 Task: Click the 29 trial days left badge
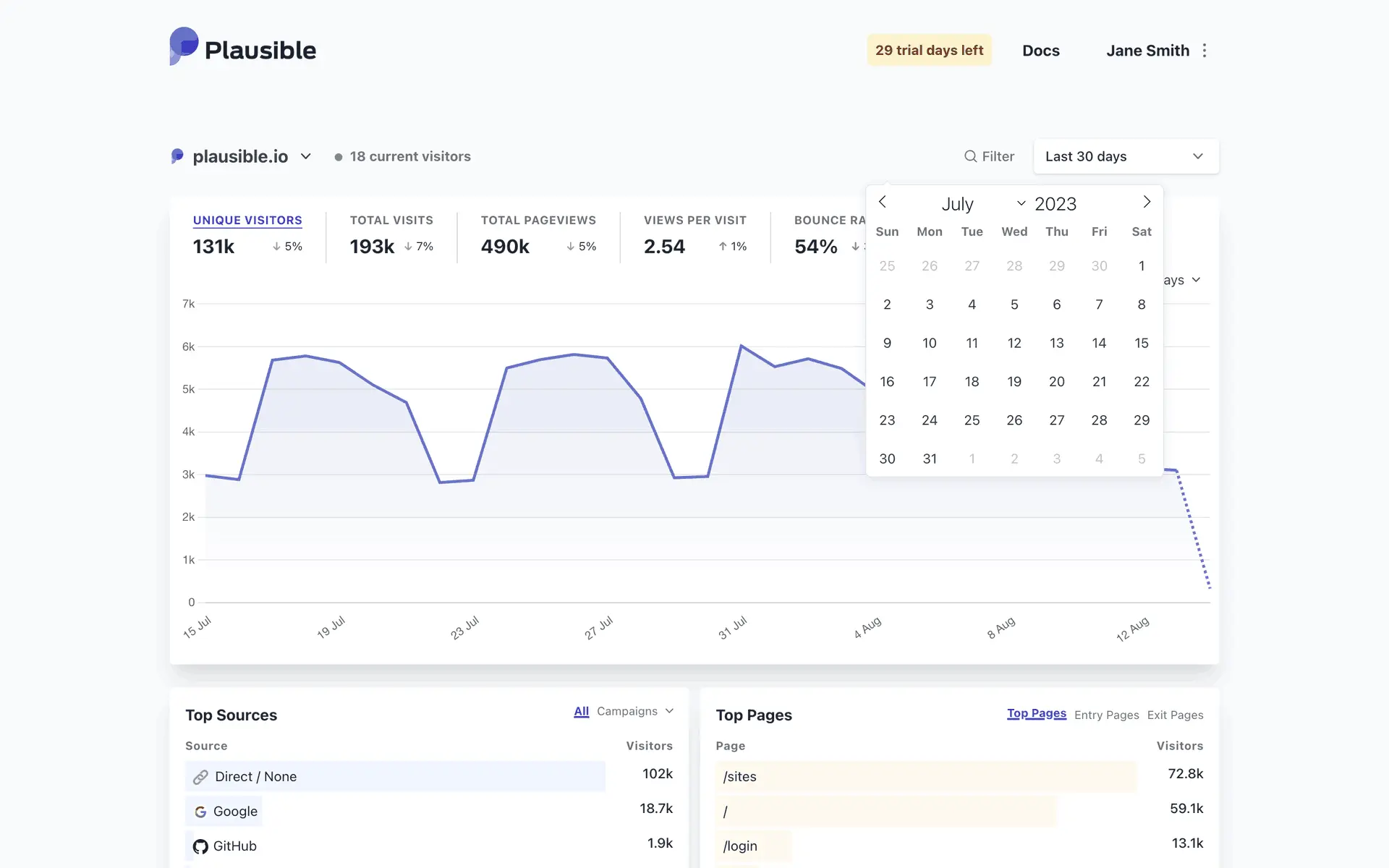pos(929,50)
